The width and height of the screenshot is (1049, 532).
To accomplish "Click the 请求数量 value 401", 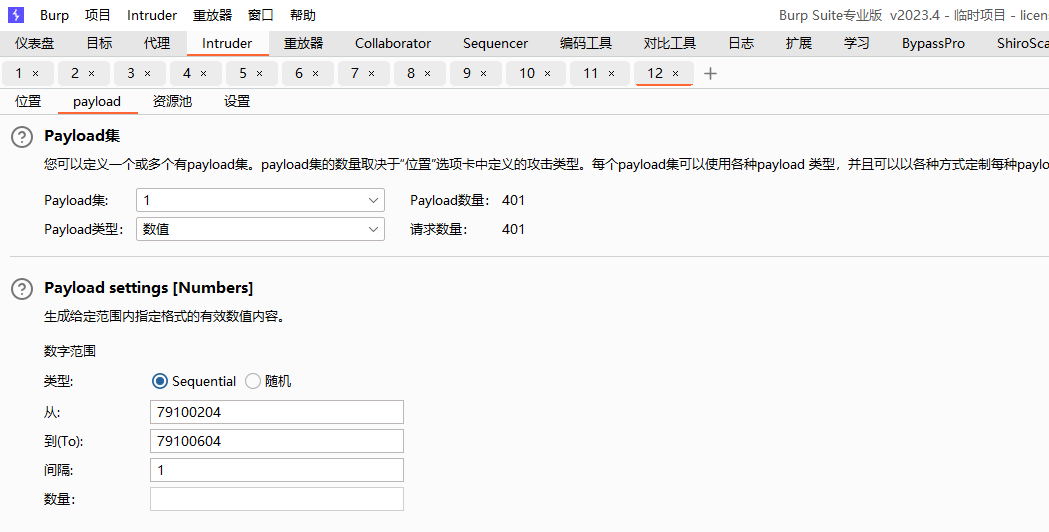I will point(513,229).
